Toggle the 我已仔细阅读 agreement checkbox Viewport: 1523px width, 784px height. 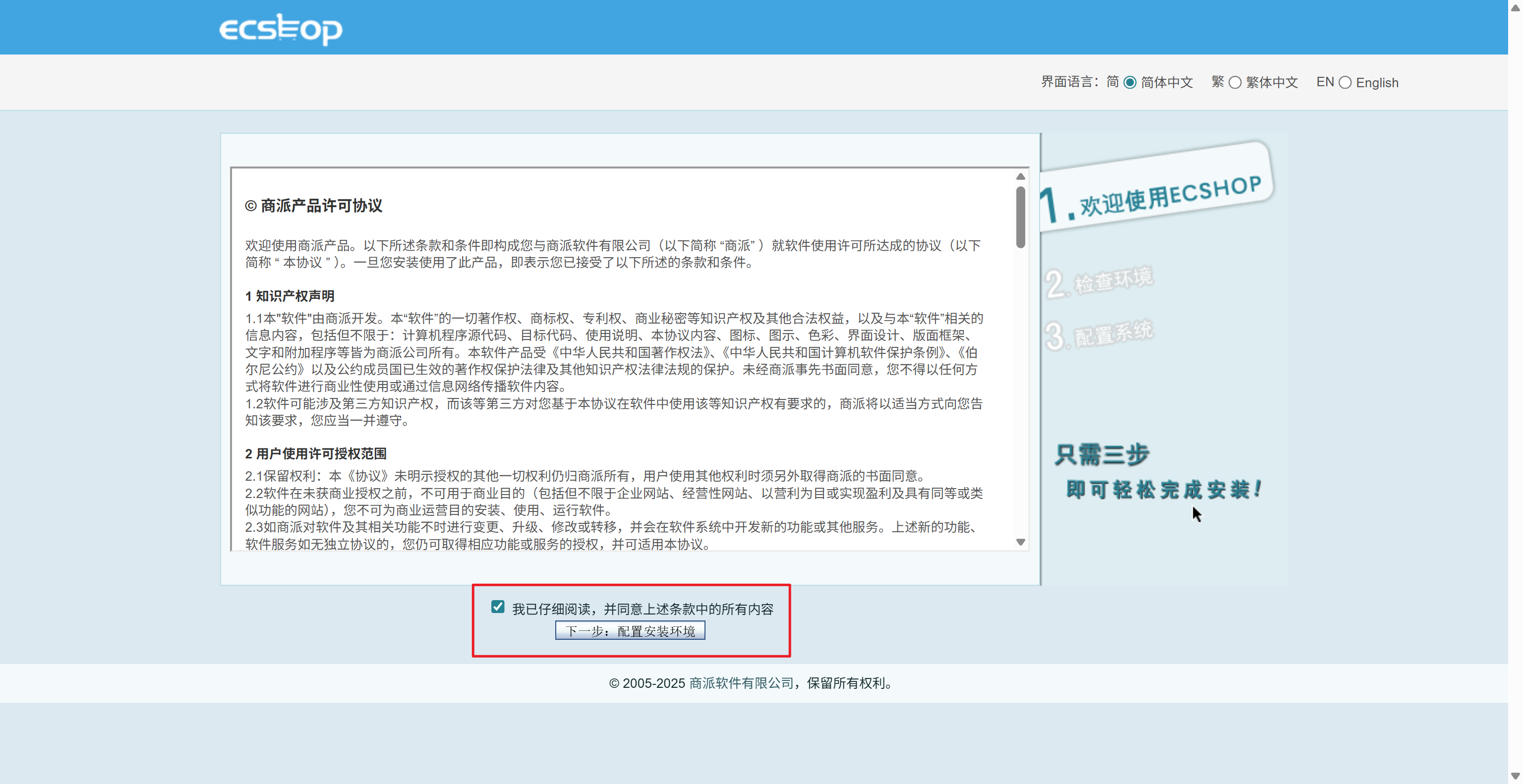pos(498,607)
